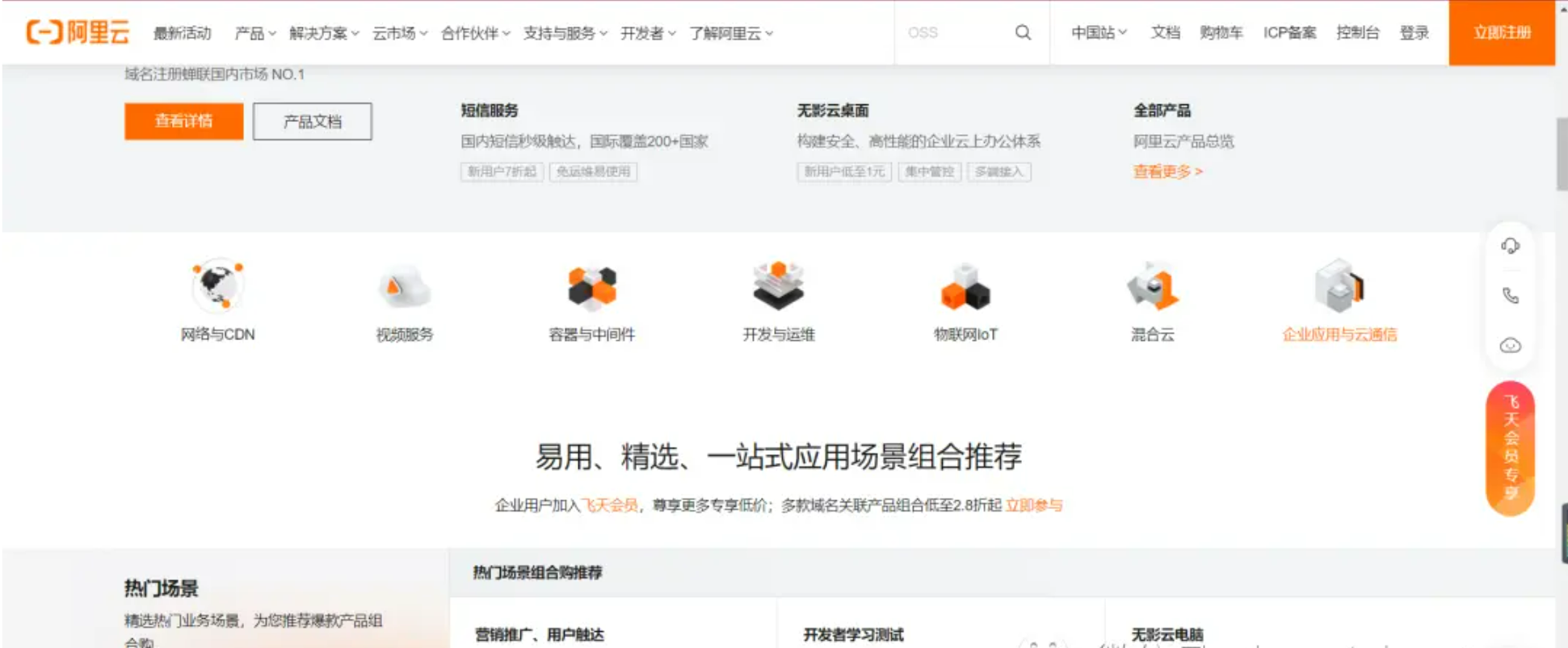Click the OSS search input field
The height and width of the screenshot is (648, 1568).
click(x=955, y=32)
